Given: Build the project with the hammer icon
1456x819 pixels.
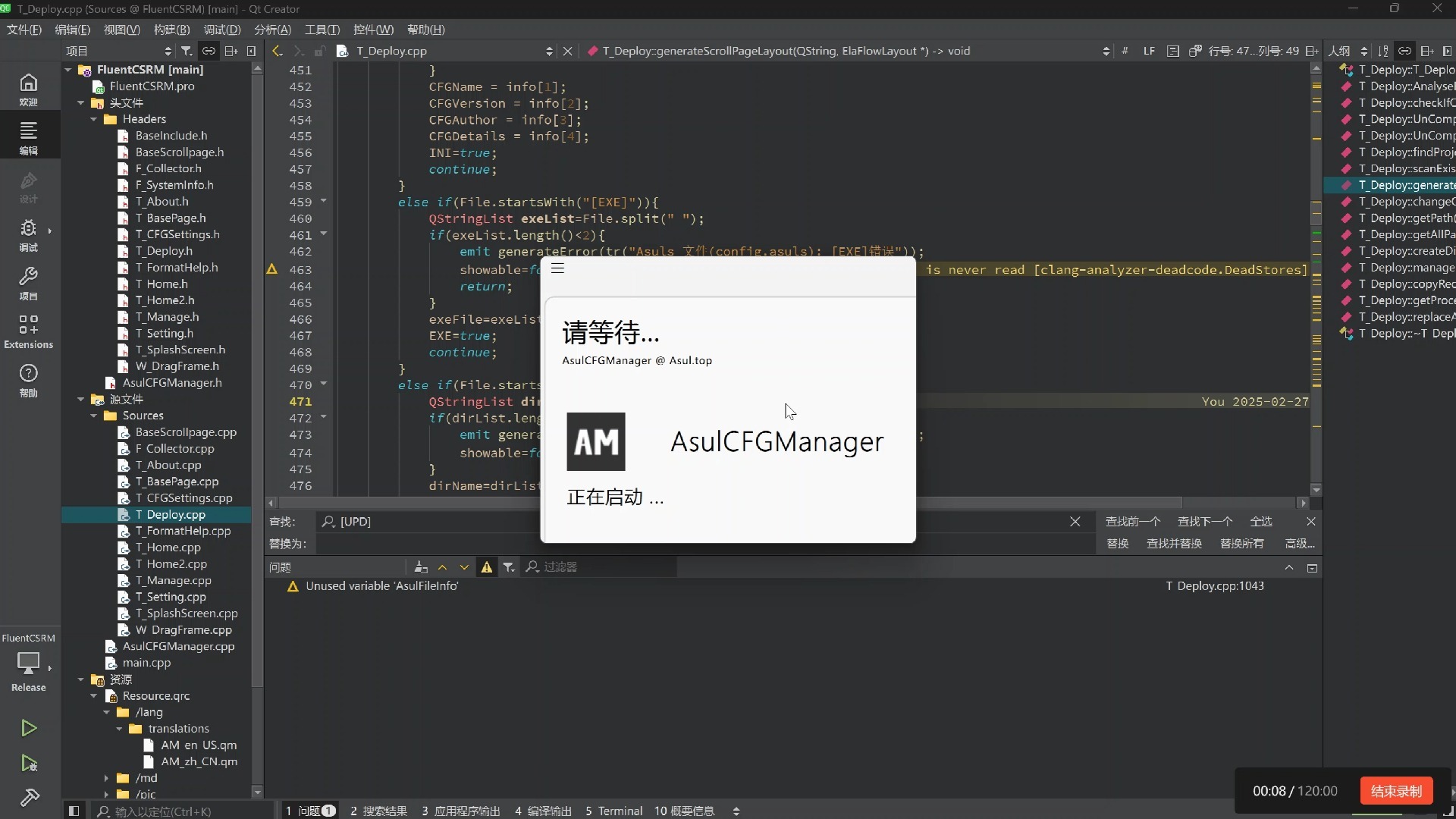Looking at the screenshot, I should click(29, 798).
